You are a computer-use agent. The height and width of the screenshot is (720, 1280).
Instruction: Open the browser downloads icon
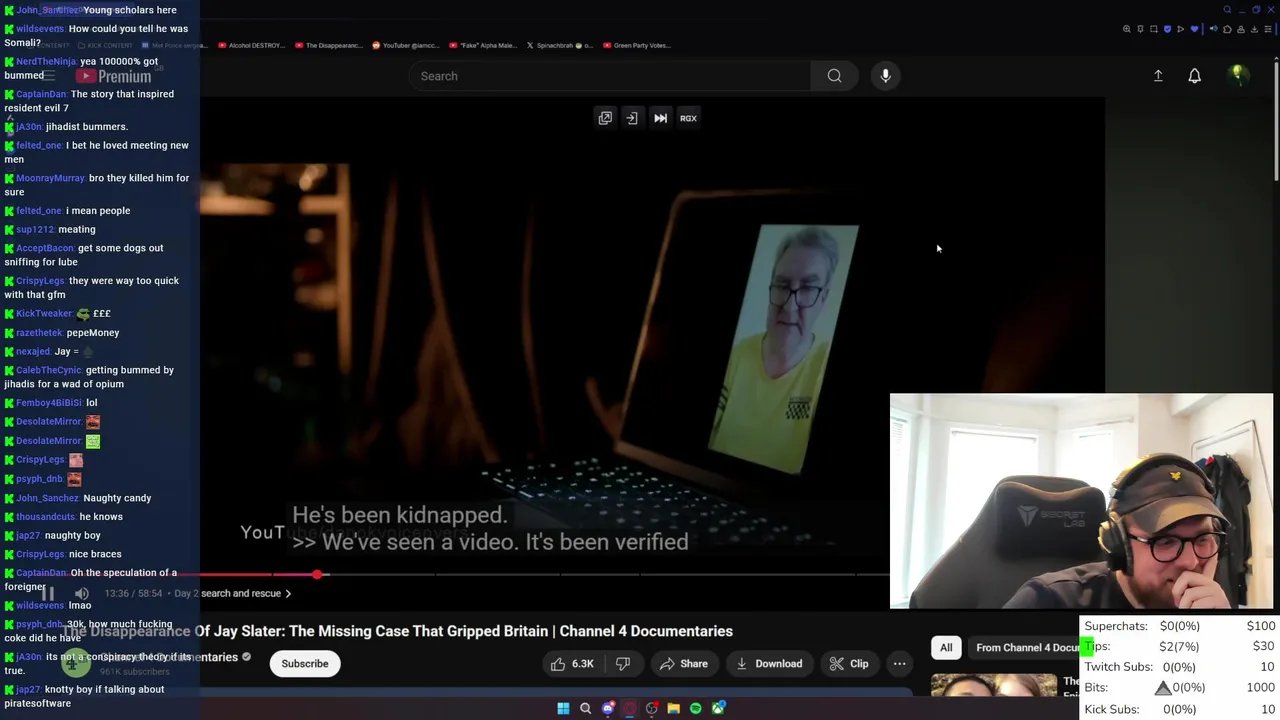1254,29
